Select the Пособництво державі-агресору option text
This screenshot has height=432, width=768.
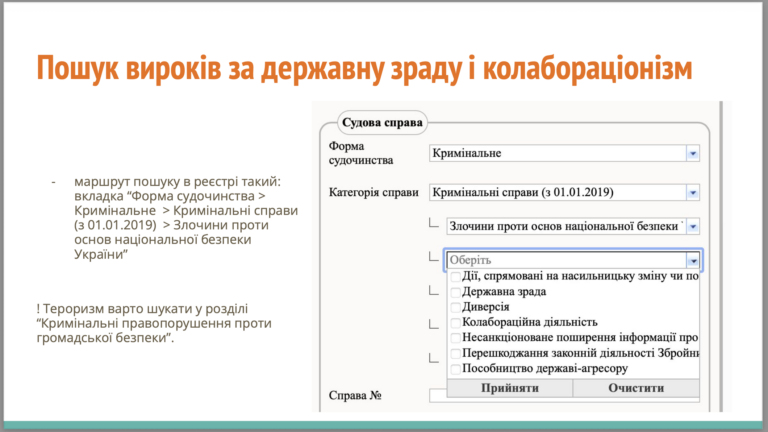[545, 368]
